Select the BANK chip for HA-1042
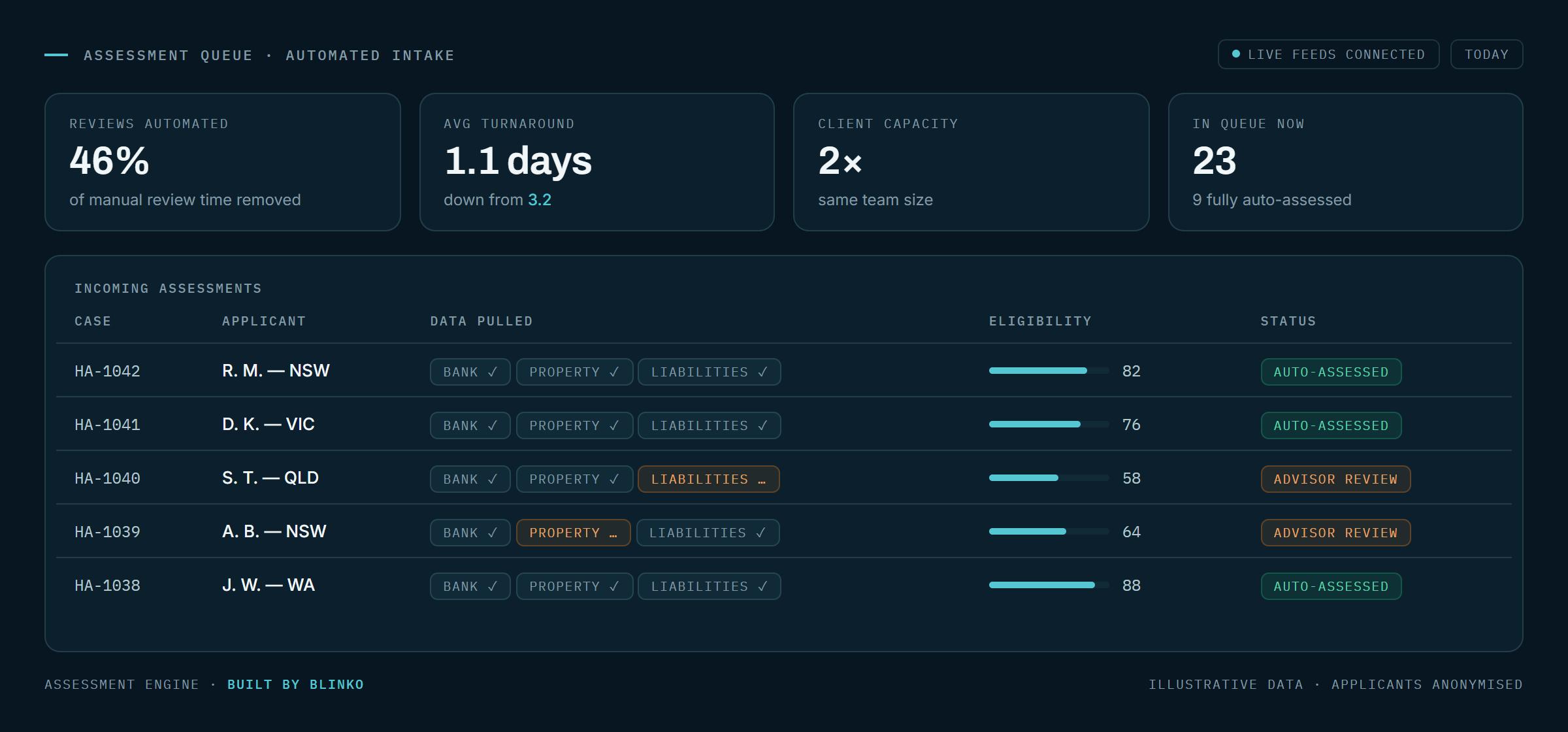 pos(470,372)
